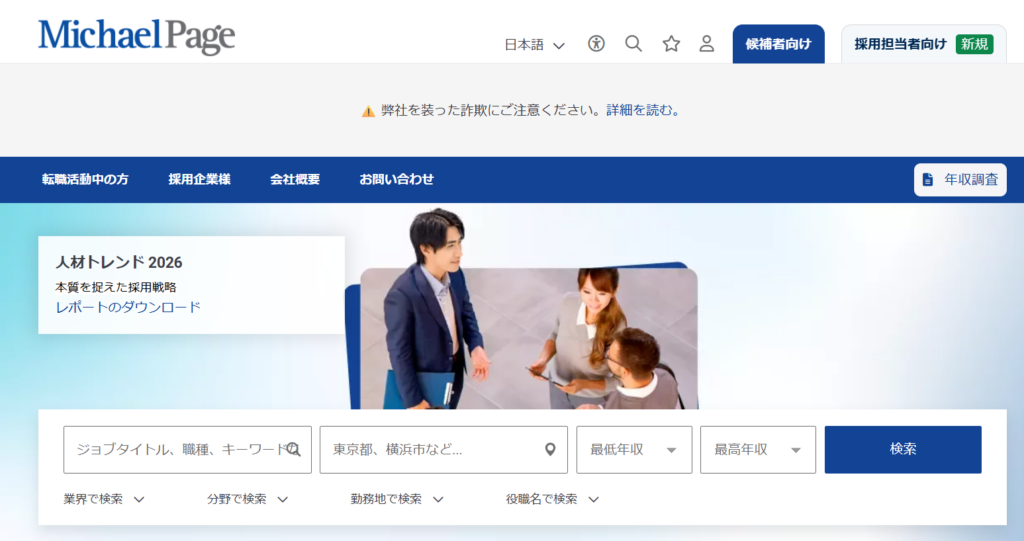The width and height of the screenshot is (1024, 541).
Task: Expand 勤務地で検索 options
Action: [397, 499]
